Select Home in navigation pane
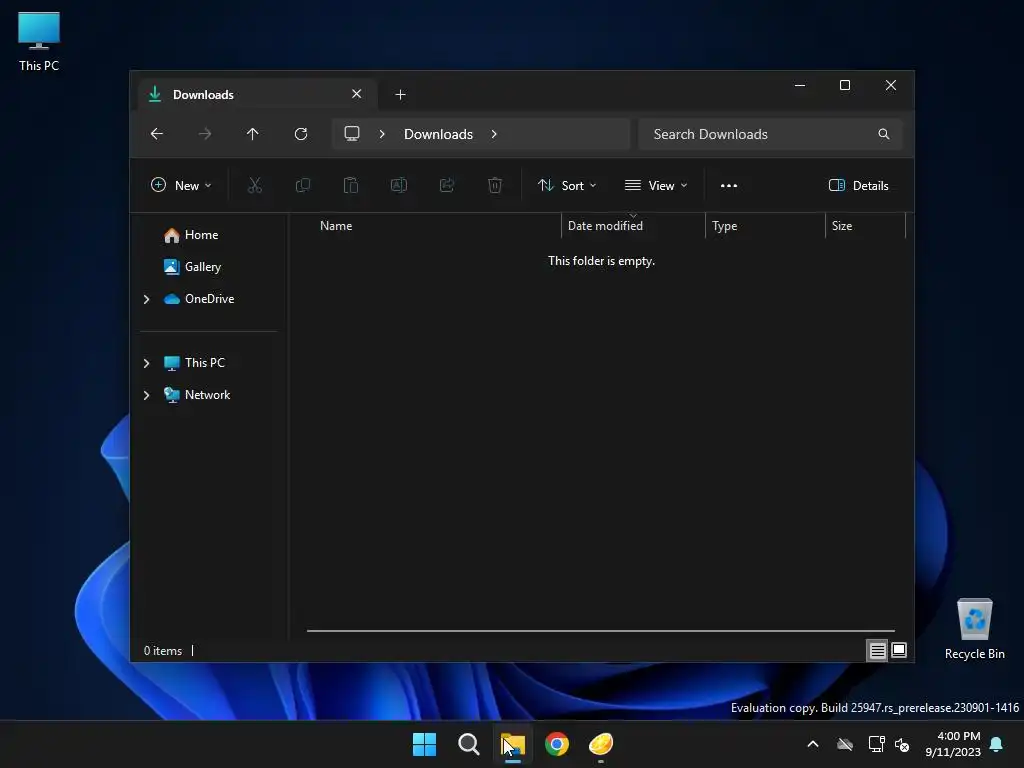 tap(201, 234)
